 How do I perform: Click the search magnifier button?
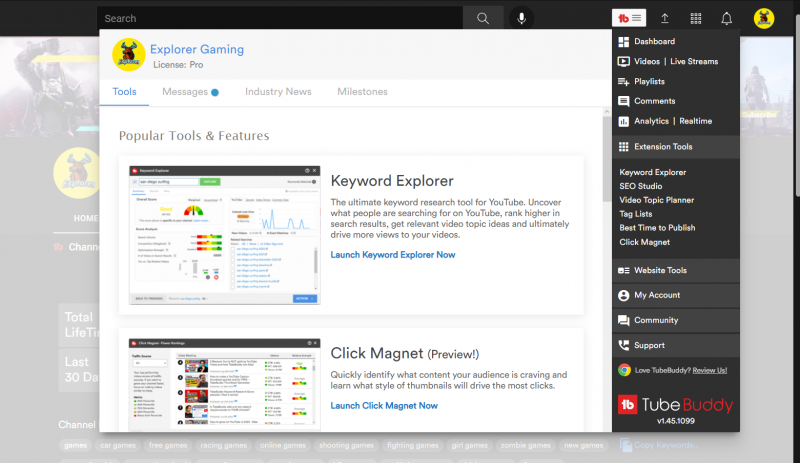point(483,18)
